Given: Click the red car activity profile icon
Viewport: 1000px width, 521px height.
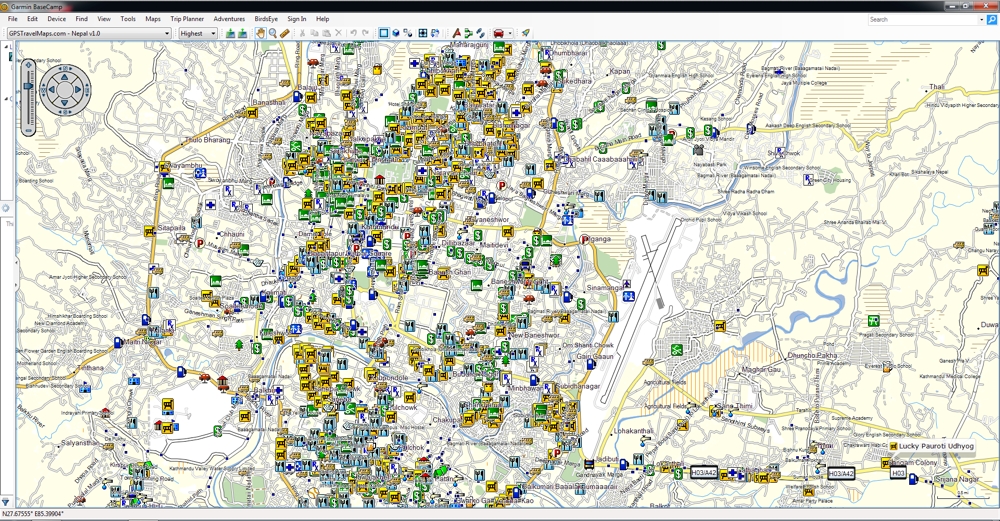Looking at the screenshot, I should [x=499, y=33].
